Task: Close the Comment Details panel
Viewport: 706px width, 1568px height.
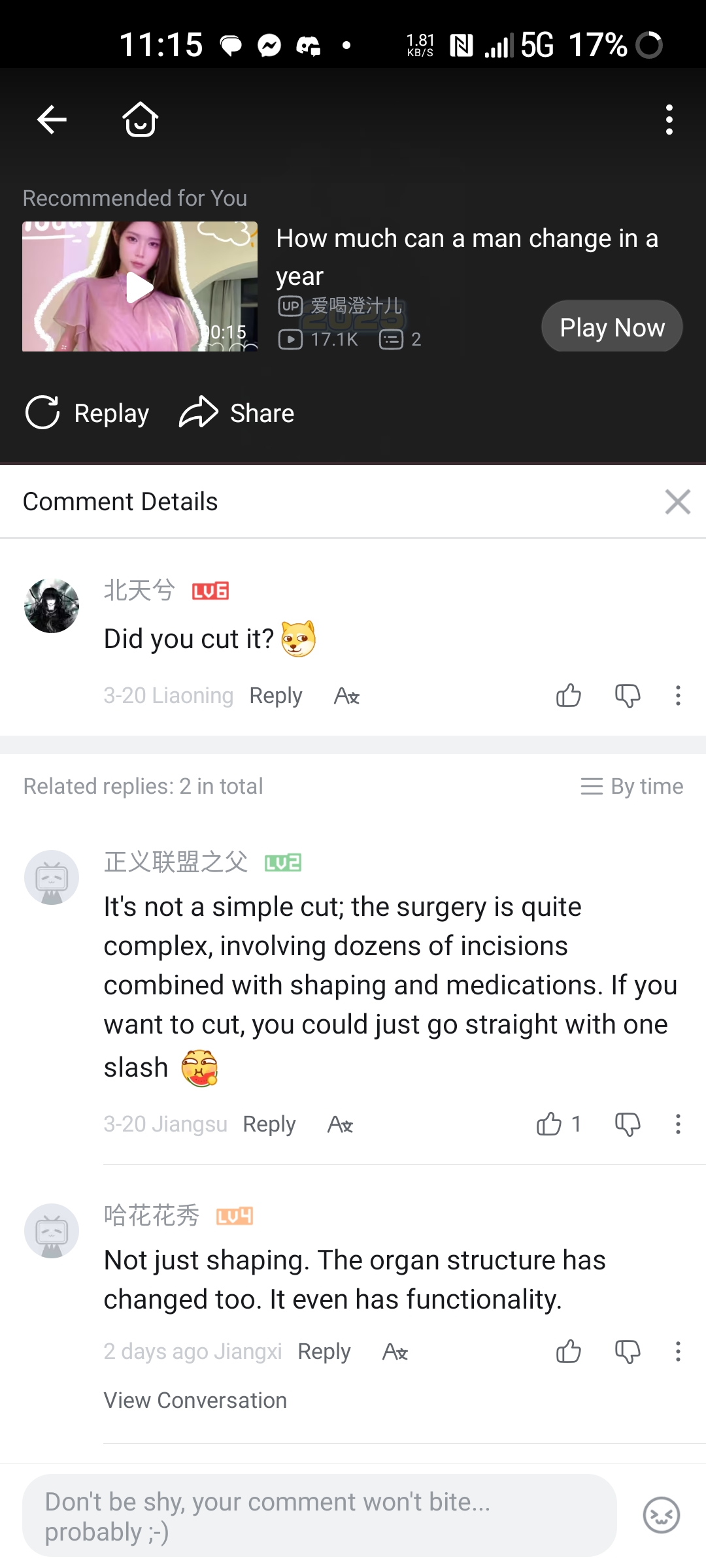Action: (x=677, y=502)
